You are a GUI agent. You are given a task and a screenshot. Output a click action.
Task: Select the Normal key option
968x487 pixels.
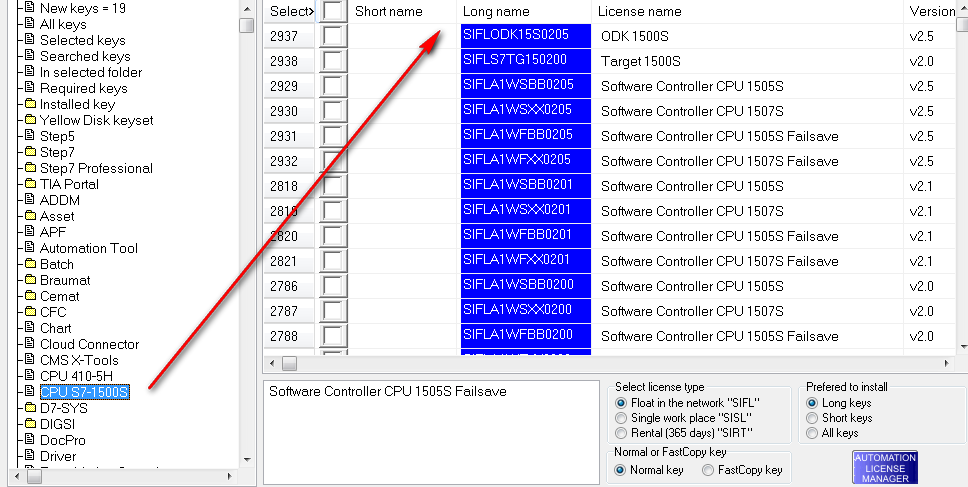coord(620,470)
